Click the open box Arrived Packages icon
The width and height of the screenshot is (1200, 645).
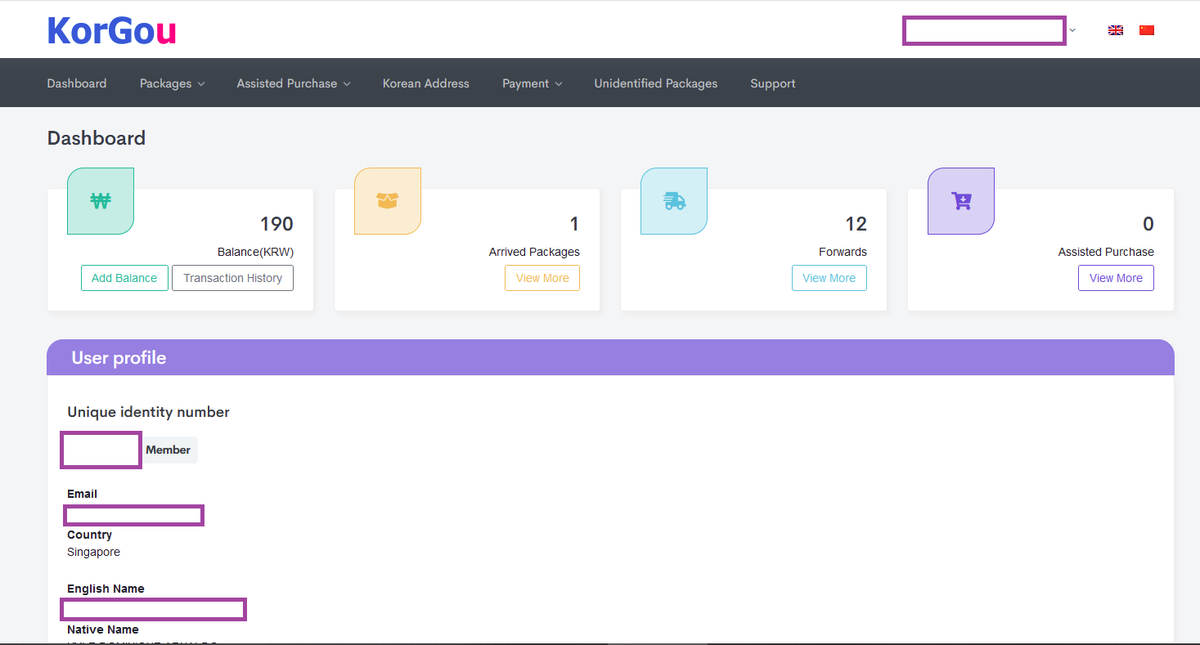coord(387,201)
